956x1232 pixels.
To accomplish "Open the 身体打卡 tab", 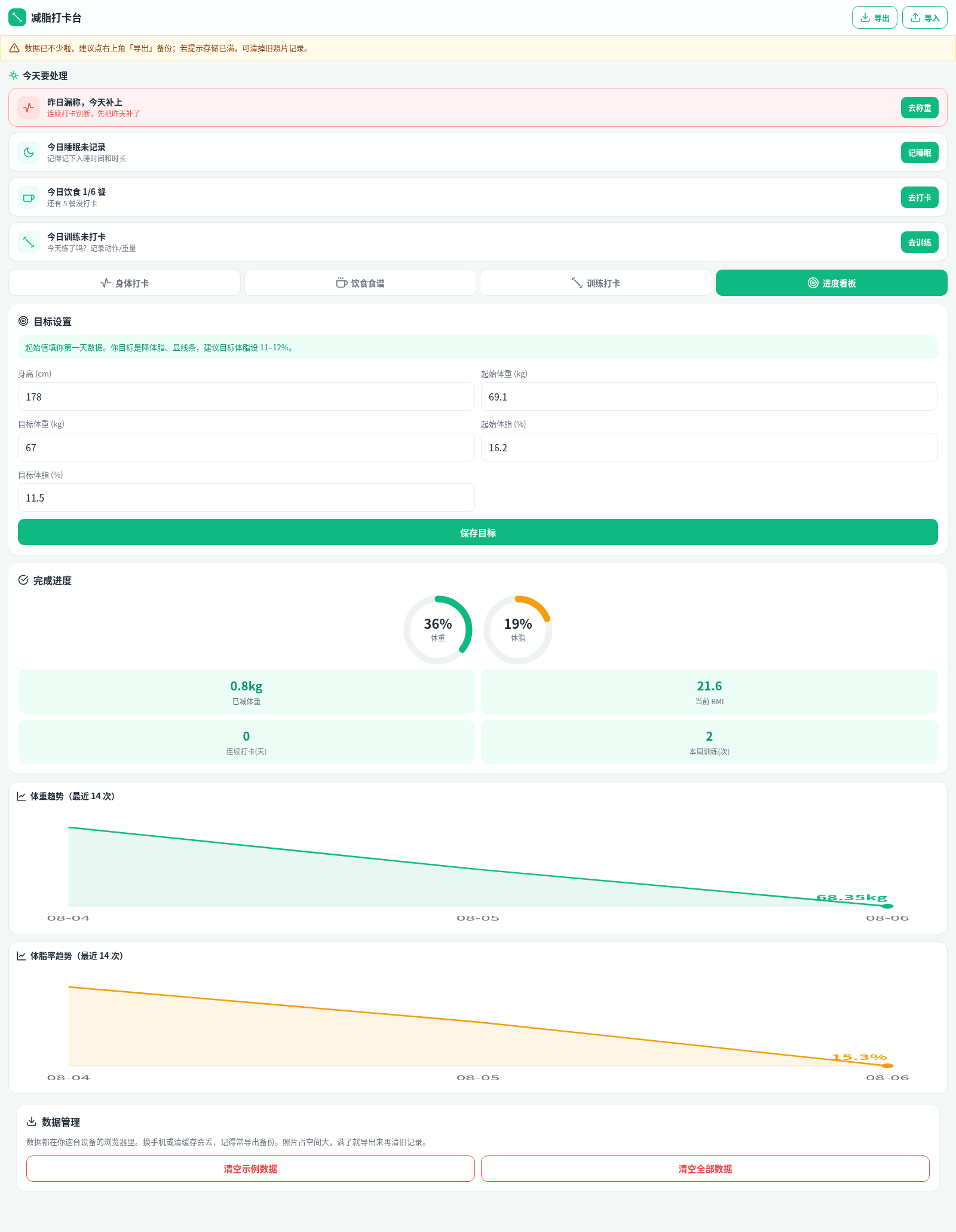I will [124, 283].
